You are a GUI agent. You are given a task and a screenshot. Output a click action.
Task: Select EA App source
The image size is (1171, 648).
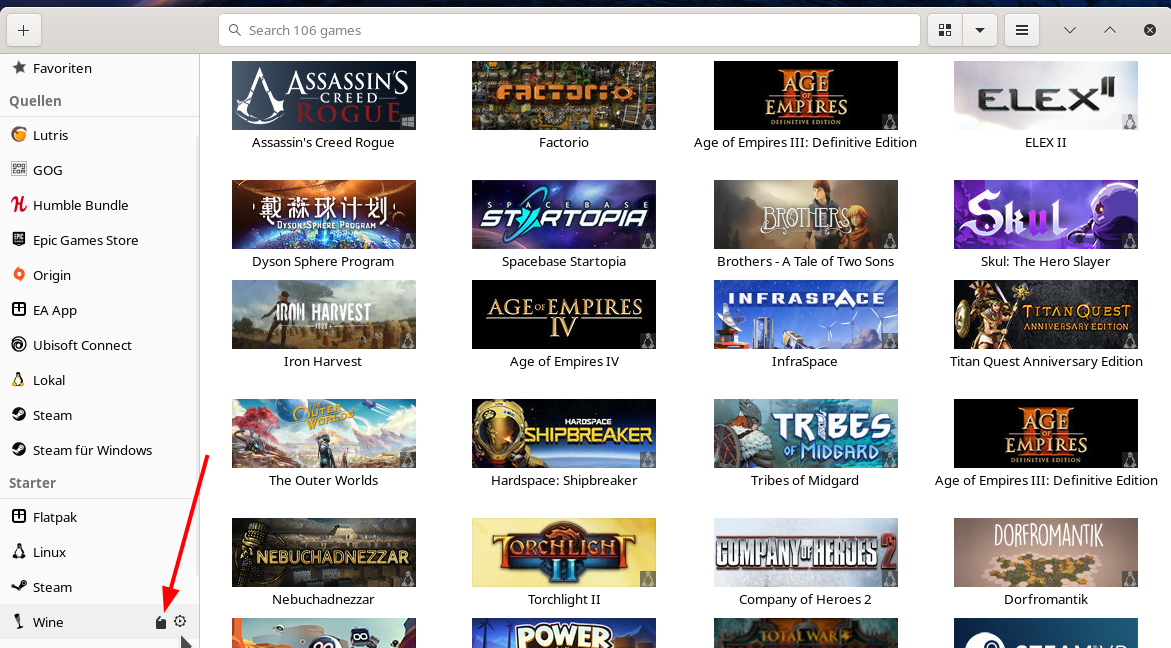[99, 311]
